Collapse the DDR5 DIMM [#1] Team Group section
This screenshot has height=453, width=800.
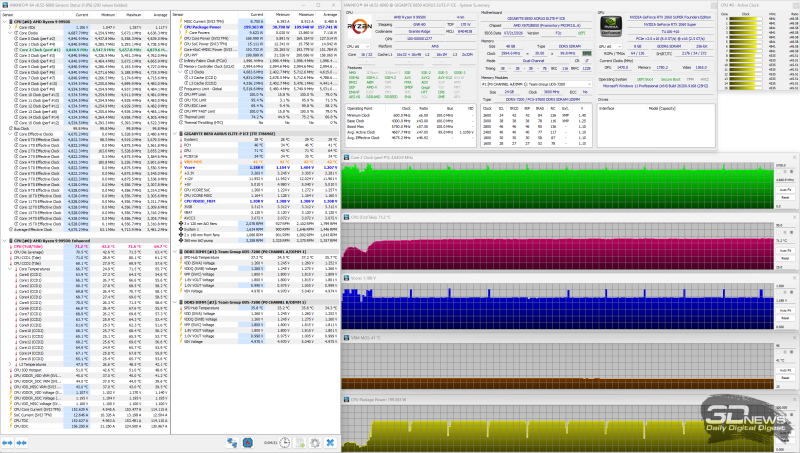click(175, 251)
